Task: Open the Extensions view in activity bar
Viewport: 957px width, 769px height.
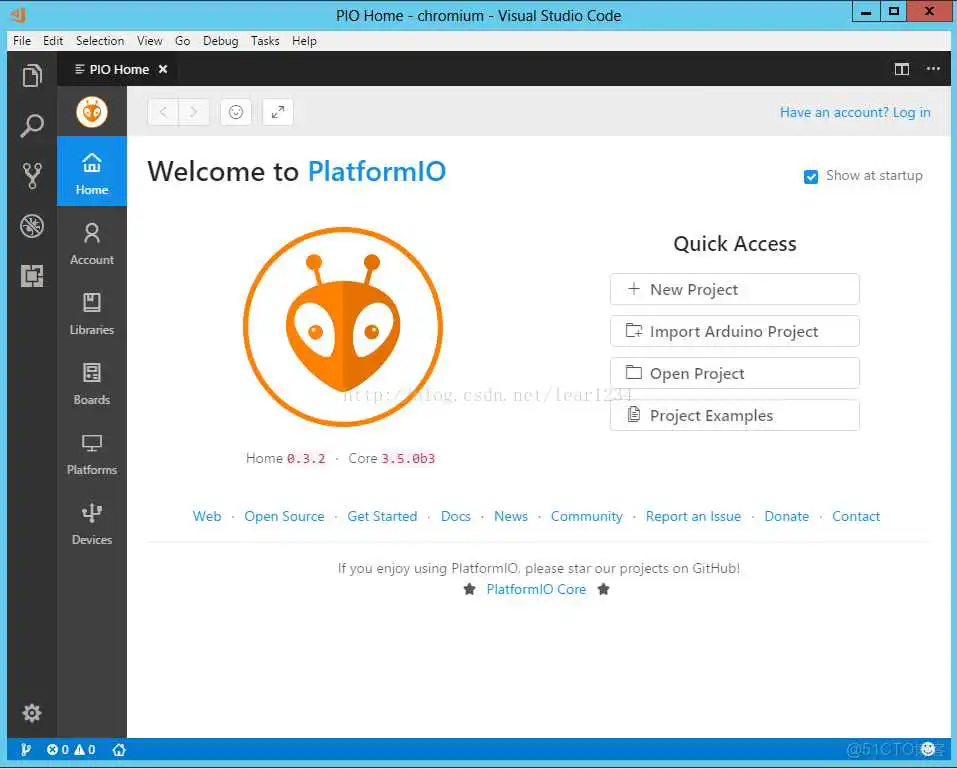Action: tap(32, 276)
